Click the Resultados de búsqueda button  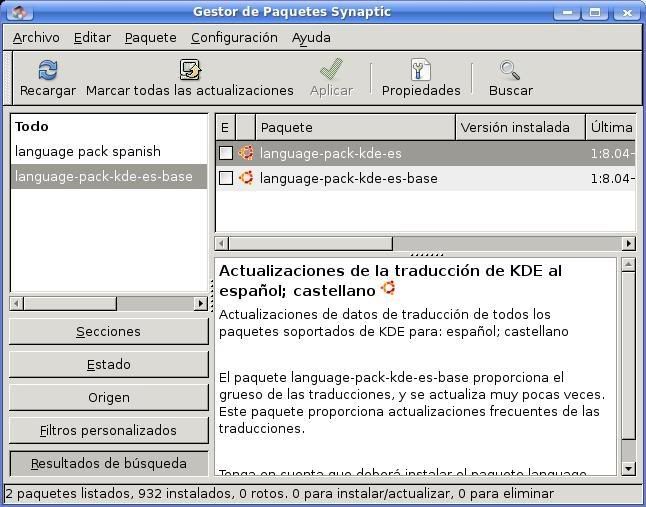click(x=109, y=463)
